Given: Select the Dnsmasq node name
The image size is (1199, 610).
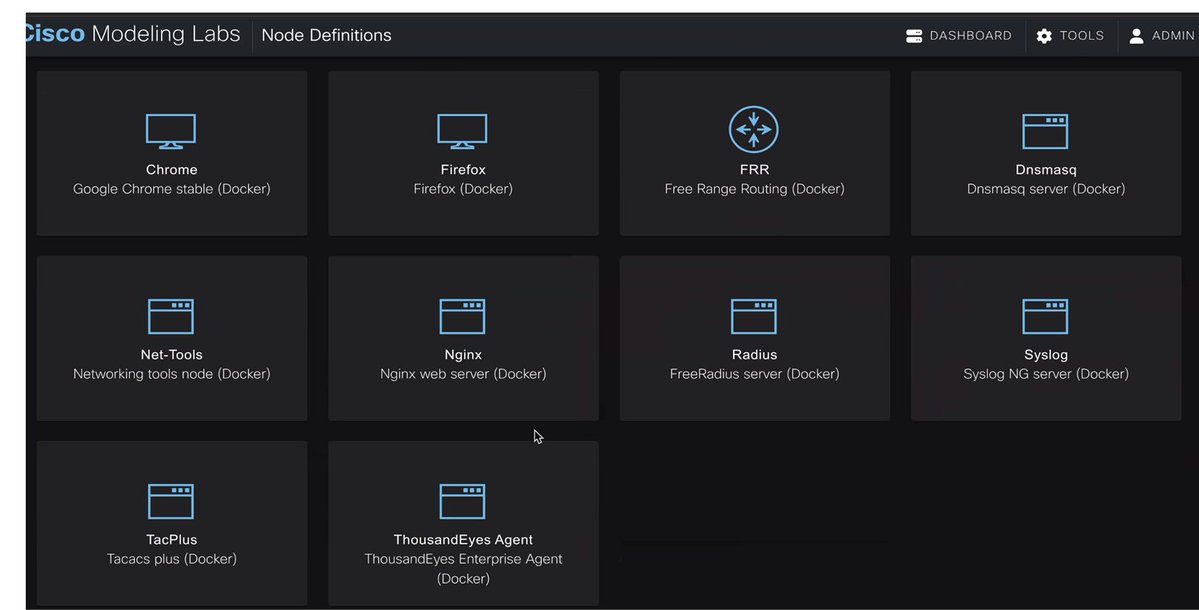Looking at the screenshot, I should (1045, 170).
